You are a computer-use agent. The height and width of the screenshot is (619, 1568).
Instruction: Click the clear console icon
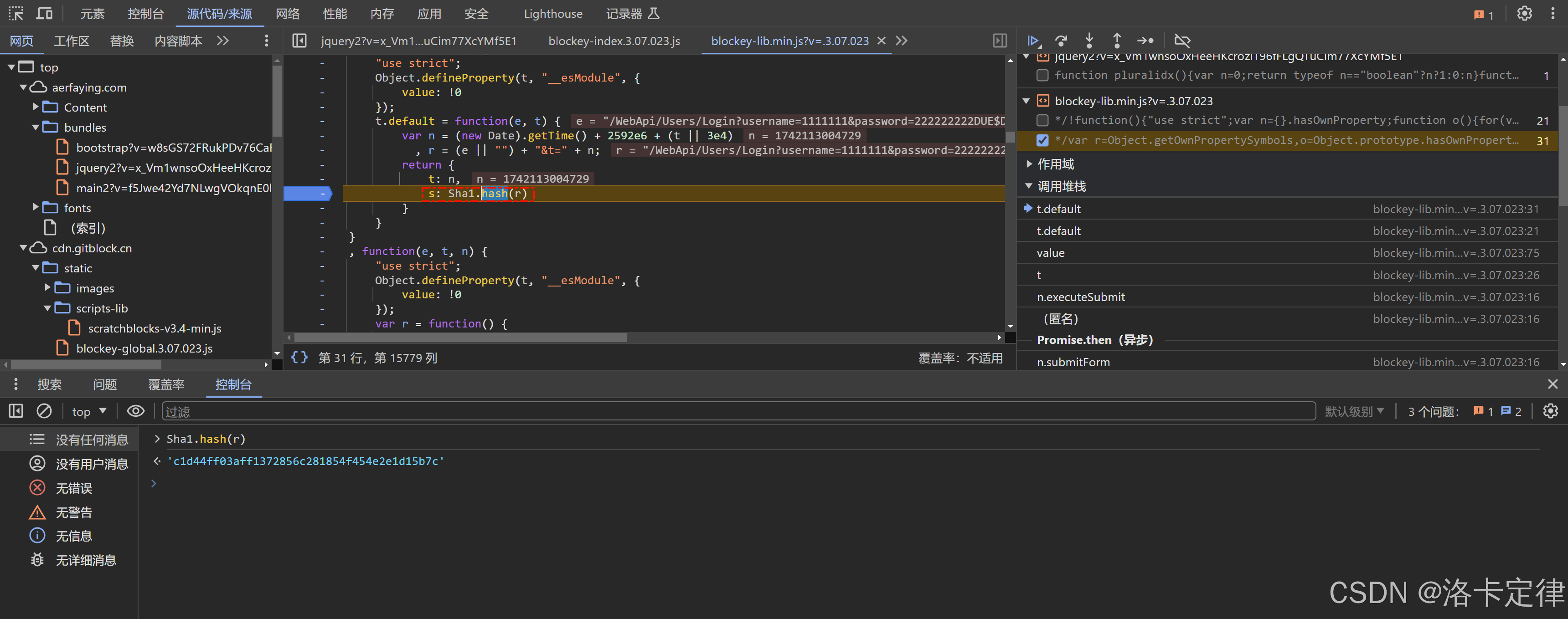[x=44, y=411]
